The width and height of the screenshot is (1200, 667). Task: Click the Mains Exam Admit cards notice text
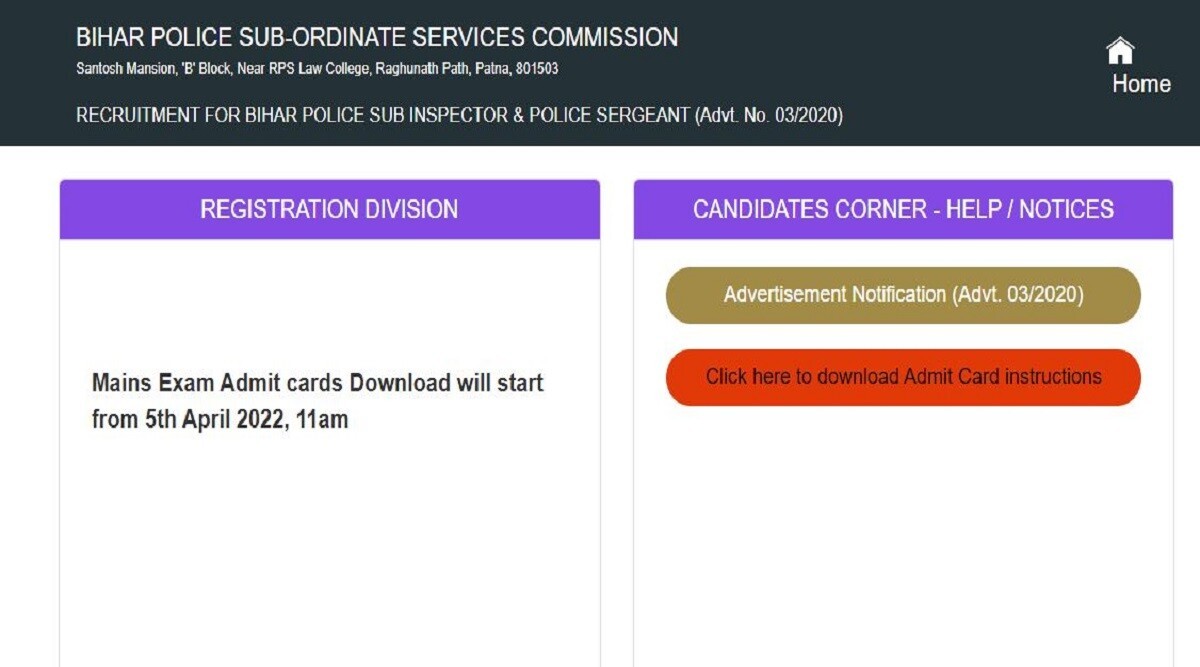point(318,383)
